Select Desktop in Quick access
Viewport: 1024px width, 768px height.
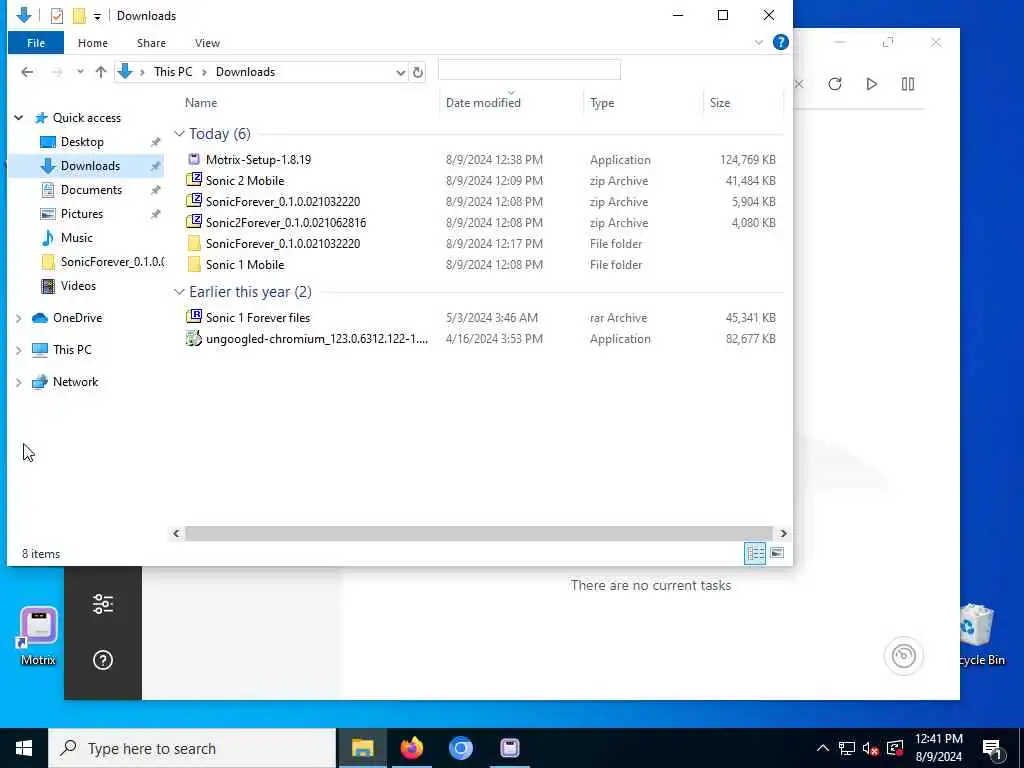click(x=82, y=142)
